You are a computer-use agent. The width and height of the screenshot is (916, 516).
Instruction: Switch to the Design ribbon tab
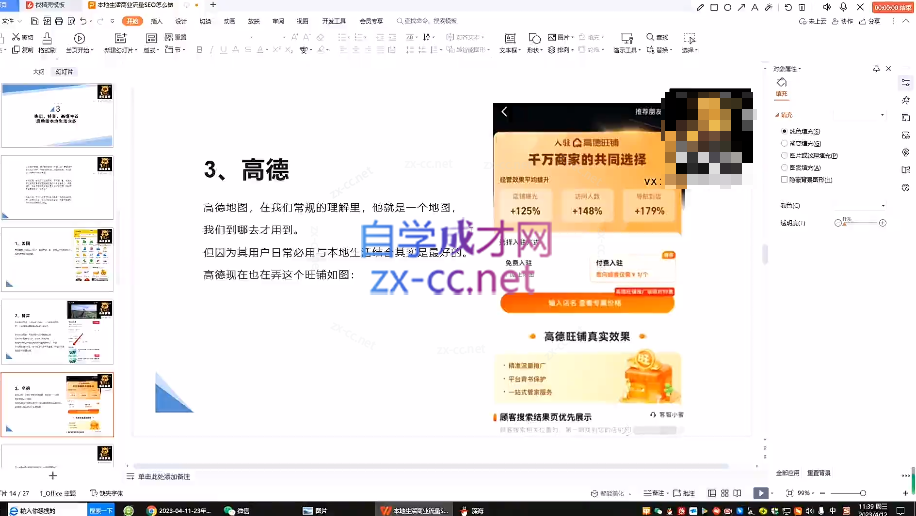tap(181, 21)
